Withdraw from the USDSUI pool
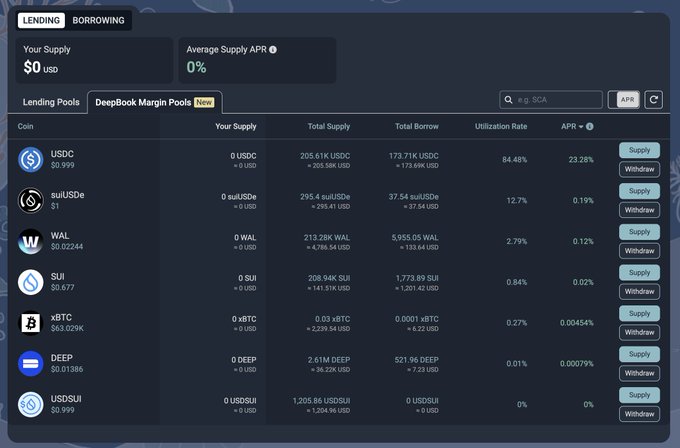The height and width of the screenshot is (448, 680). click(x=639, y=414)
